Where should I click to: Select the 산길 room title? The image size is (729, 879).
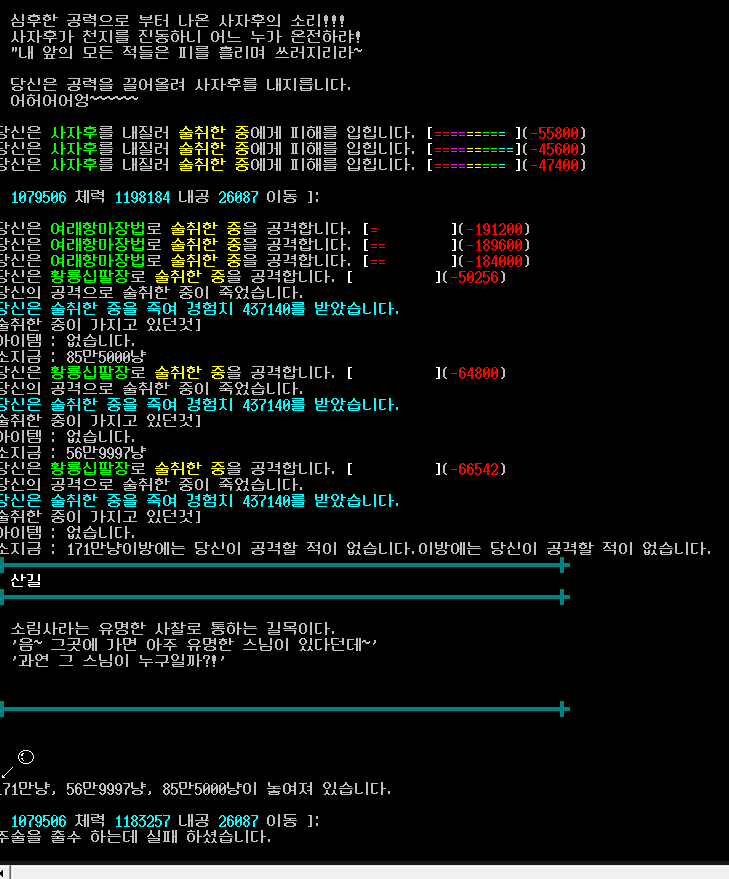tap(26, 580)
